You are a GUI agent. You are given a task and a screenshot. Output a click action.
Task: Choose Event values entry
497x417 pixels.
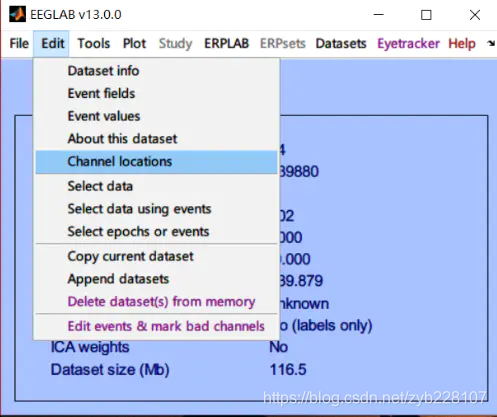(x=156, y=116)
